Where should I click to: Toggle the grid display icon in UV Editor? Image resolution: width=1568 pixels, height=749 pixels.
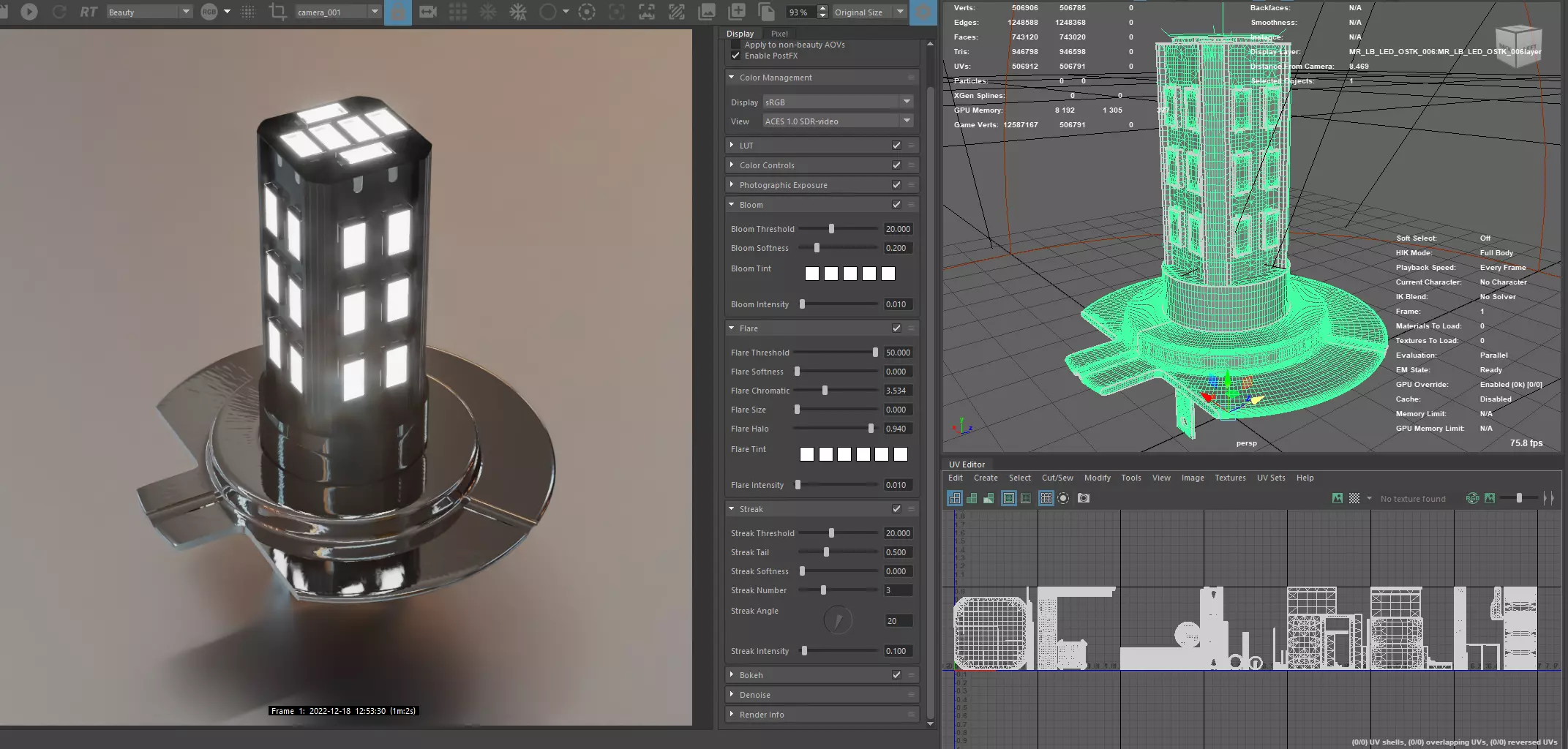[1046, 498]
